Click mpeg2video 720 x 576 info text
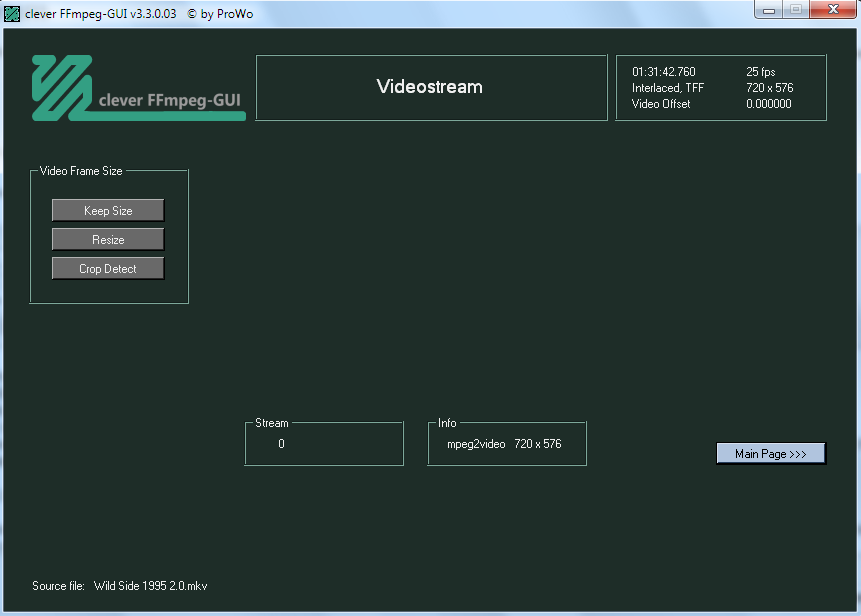Image resolution: width=861 pixels, height=616 pixels. (x=504, y=444)
